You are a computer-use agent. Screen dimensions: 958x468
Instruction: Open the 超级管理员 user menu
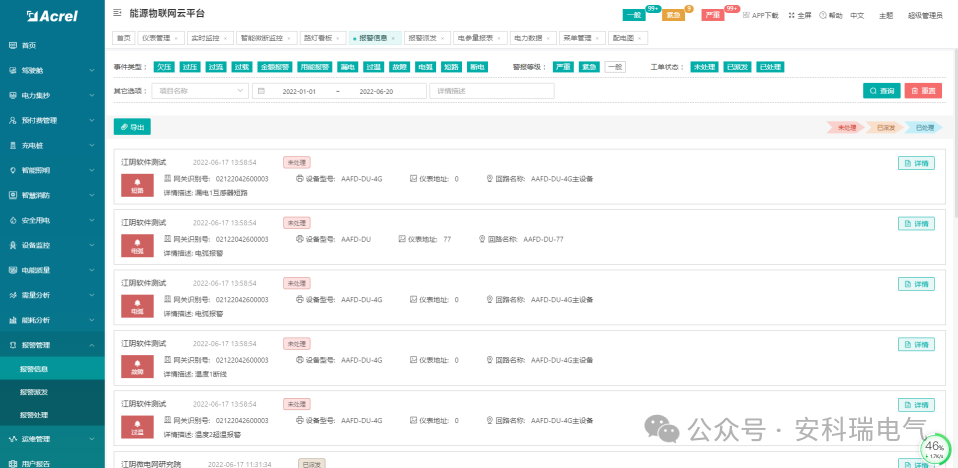[x=925, y=15]
